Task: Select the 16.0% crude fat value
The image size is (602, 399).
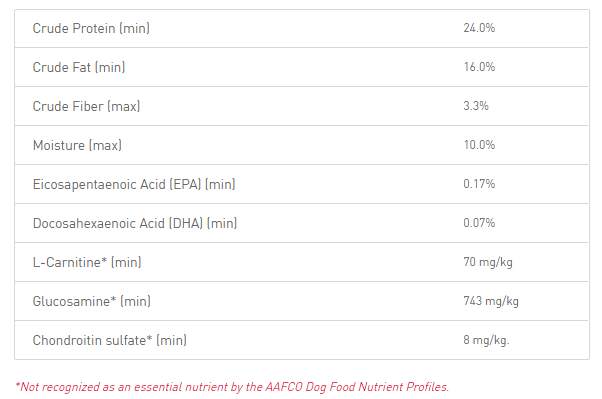Action: click(x=479, y=67)
